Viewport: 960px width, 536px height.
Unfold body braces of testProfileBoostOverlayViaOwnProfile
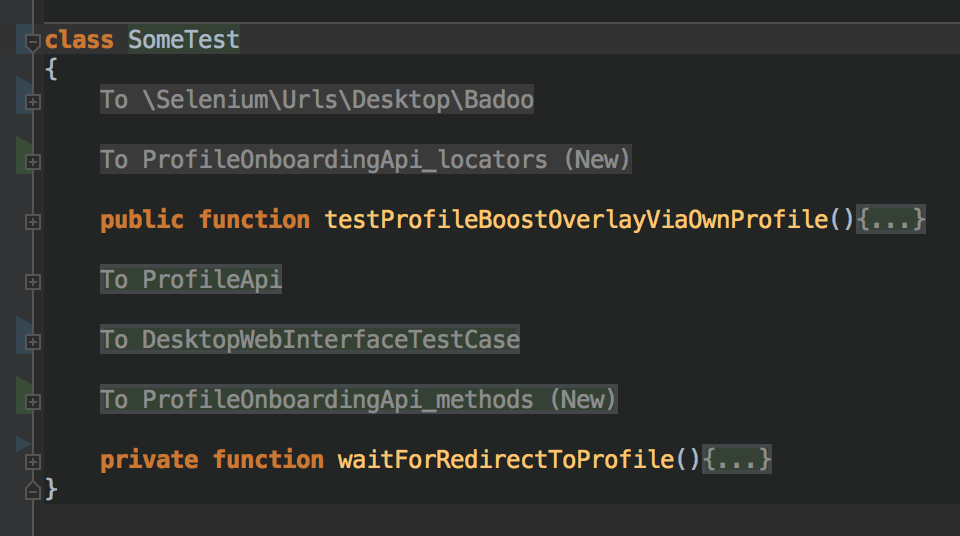click(x=891, y=219)
